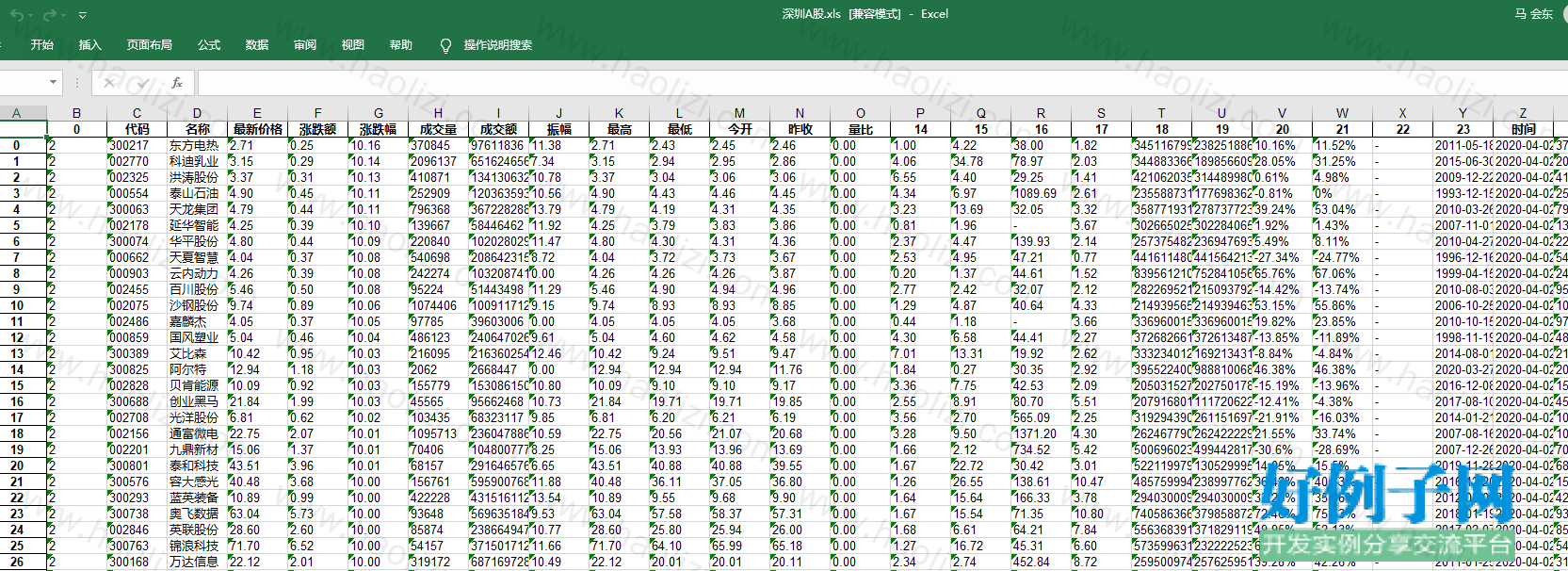
Task: Click the 东方电热 name cell
Action: coord(197,145)
